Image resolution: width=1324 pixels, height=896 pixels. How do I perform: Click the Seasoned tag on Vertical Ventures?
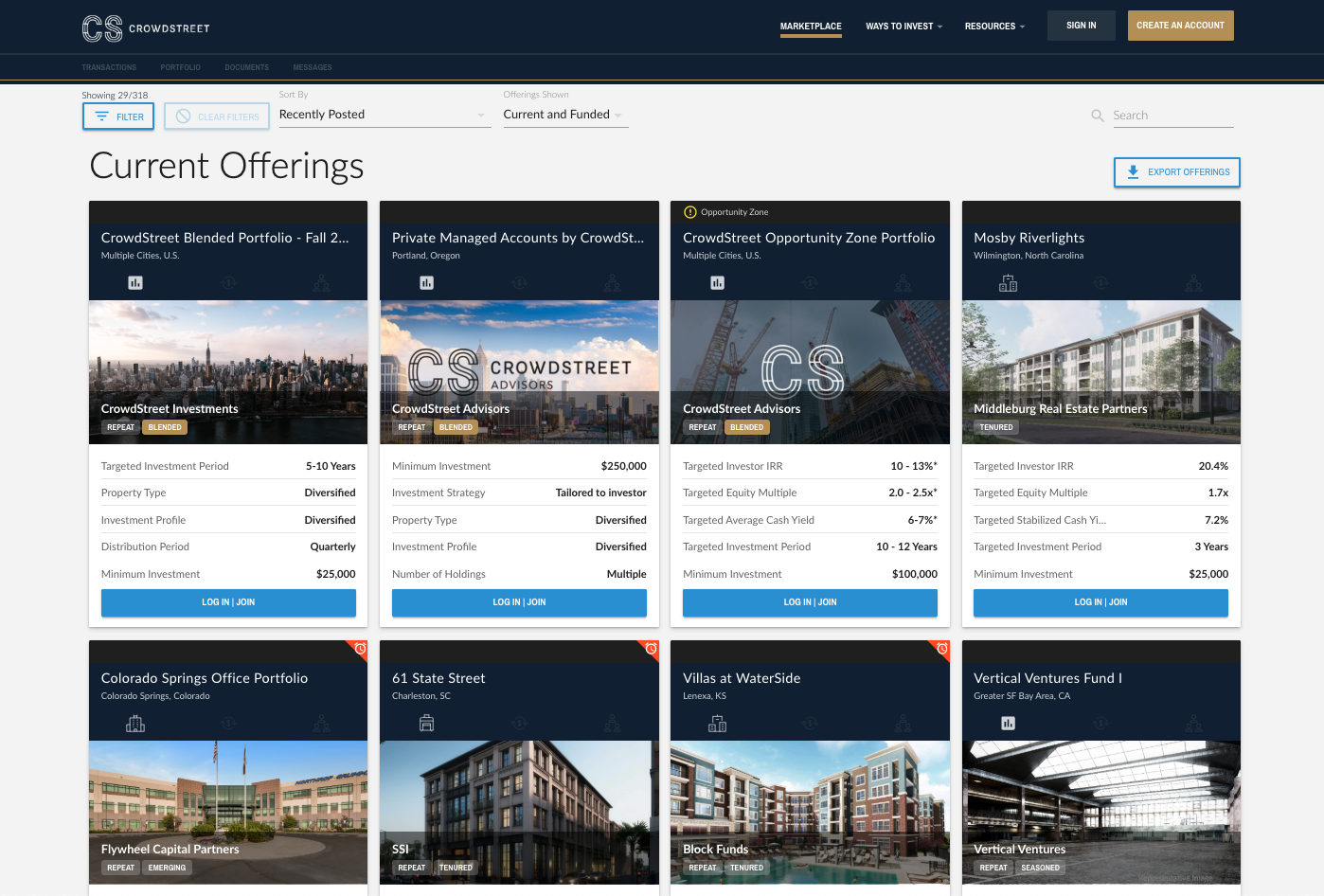pyautogui.click(x=1040, y=868)
